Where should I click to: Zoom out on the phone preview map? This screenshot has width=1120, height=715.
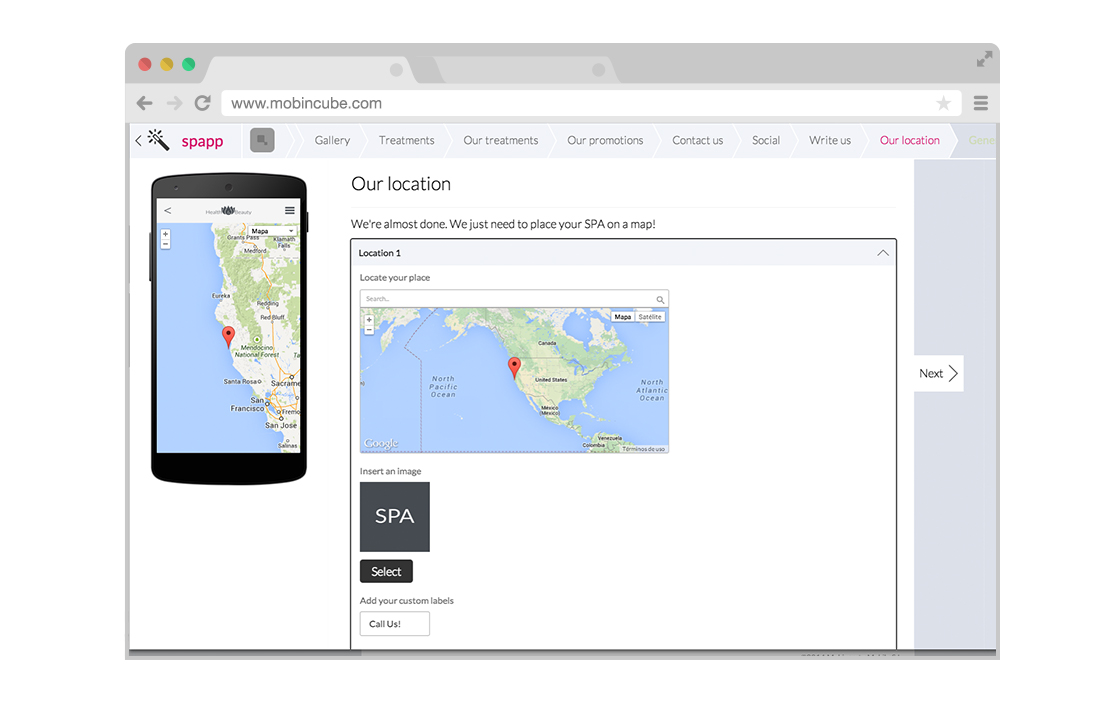click(165, 244)
